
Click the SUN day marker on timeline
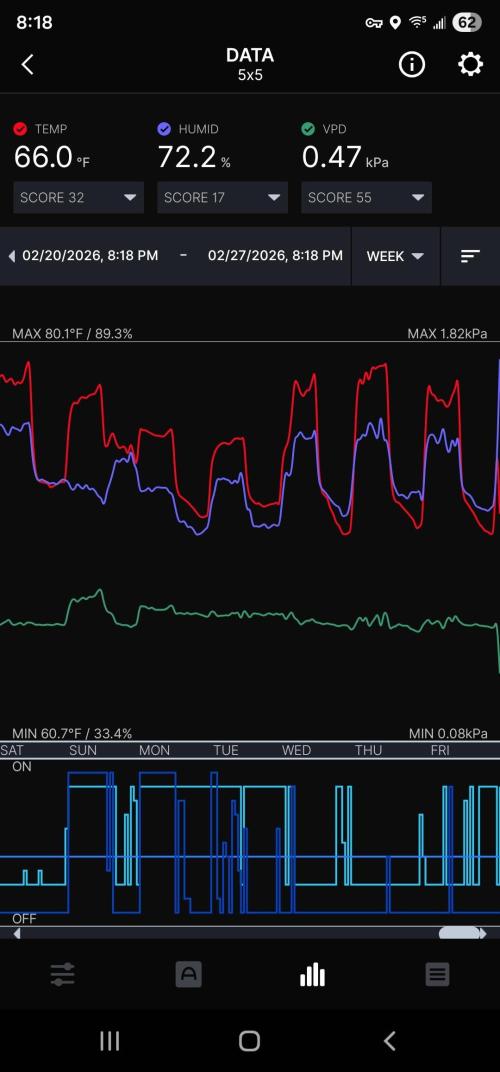coord(83,751)
